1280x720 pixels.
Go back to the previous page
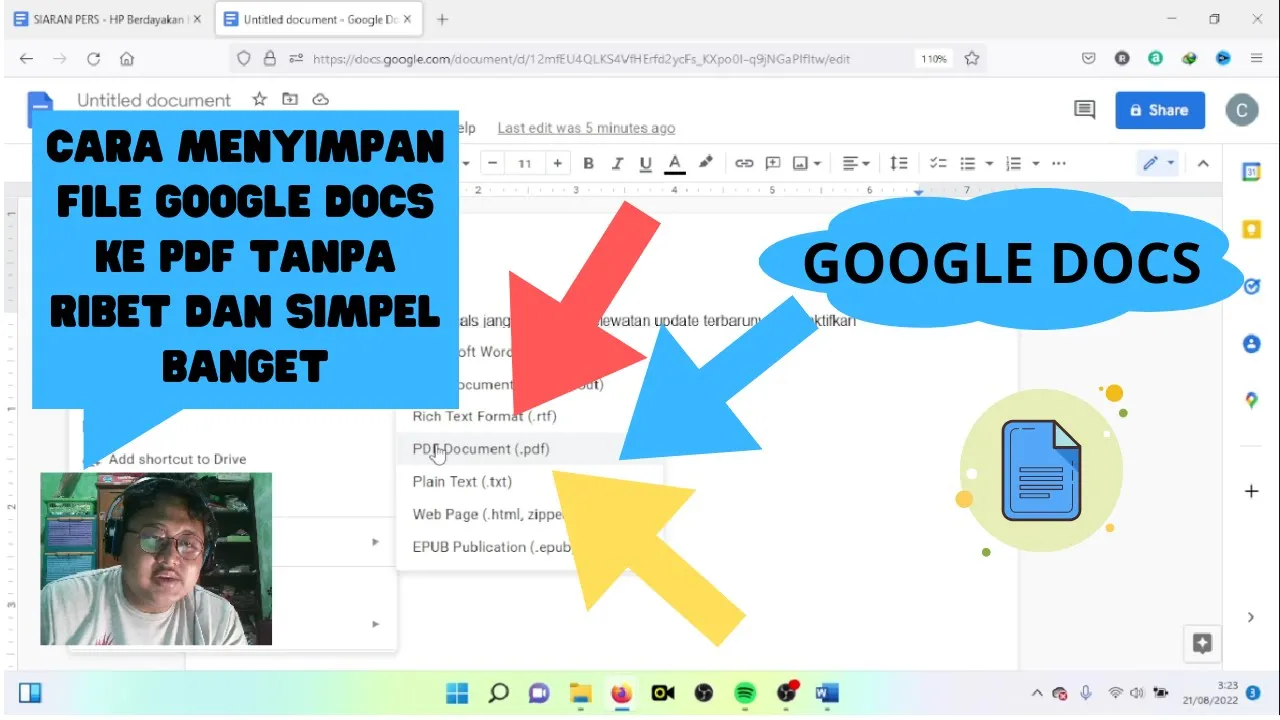pyautogui.click(x=26, y=59)
